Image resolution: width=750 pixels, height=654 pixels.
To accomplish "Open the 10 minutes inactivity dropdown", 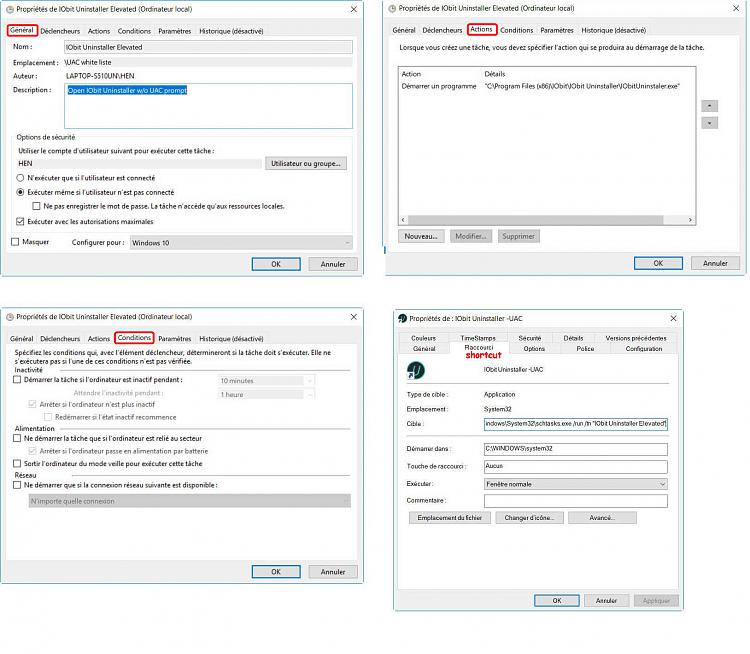I will pos(266,381).
